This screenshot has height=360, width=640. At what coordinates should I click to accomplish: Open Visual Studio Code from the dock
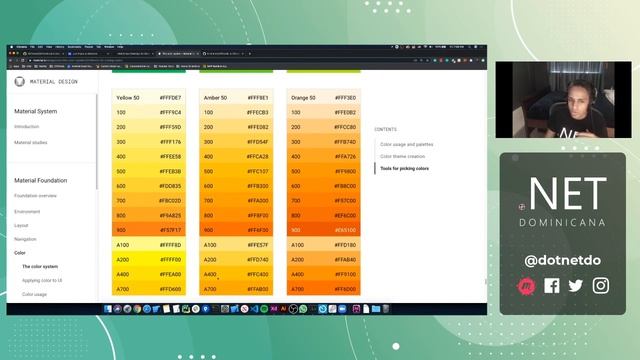[254, 309]
